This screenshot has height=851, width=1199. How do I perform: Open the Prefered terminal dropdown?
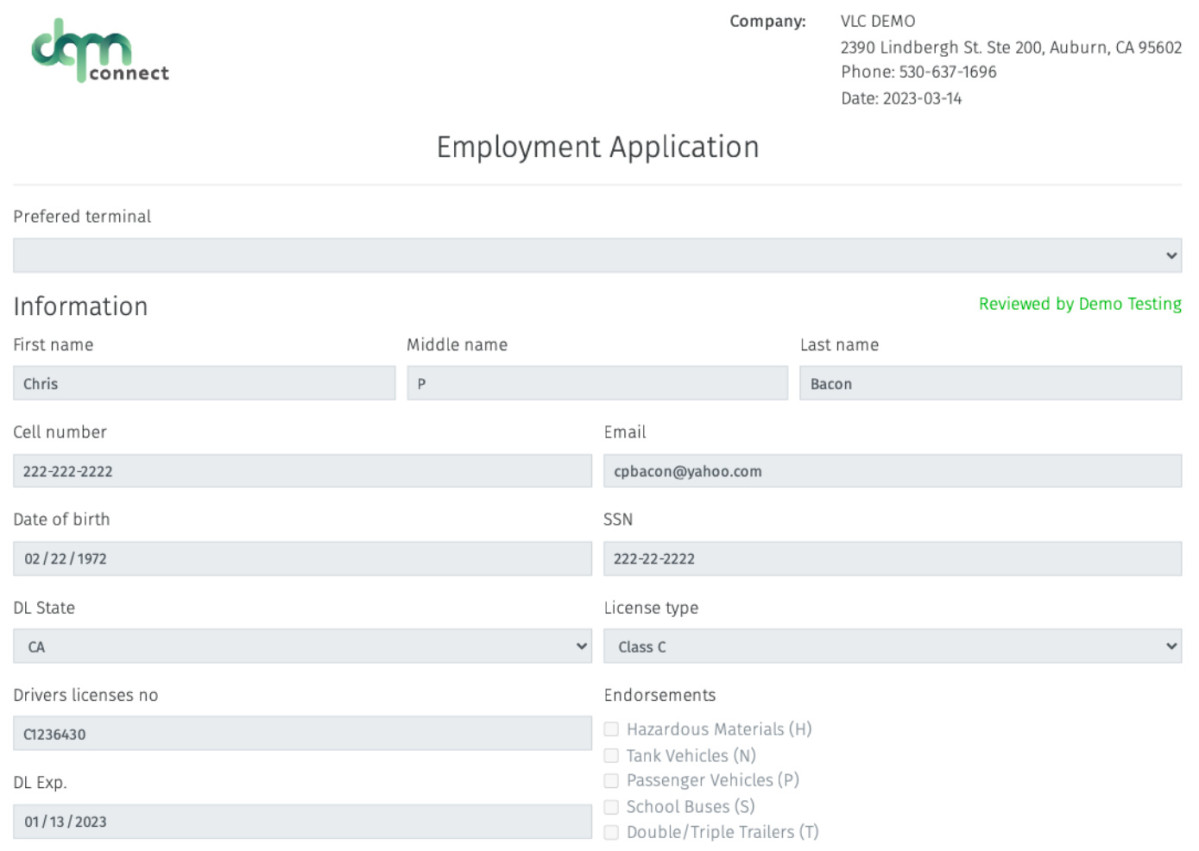[x=597, y=255]
